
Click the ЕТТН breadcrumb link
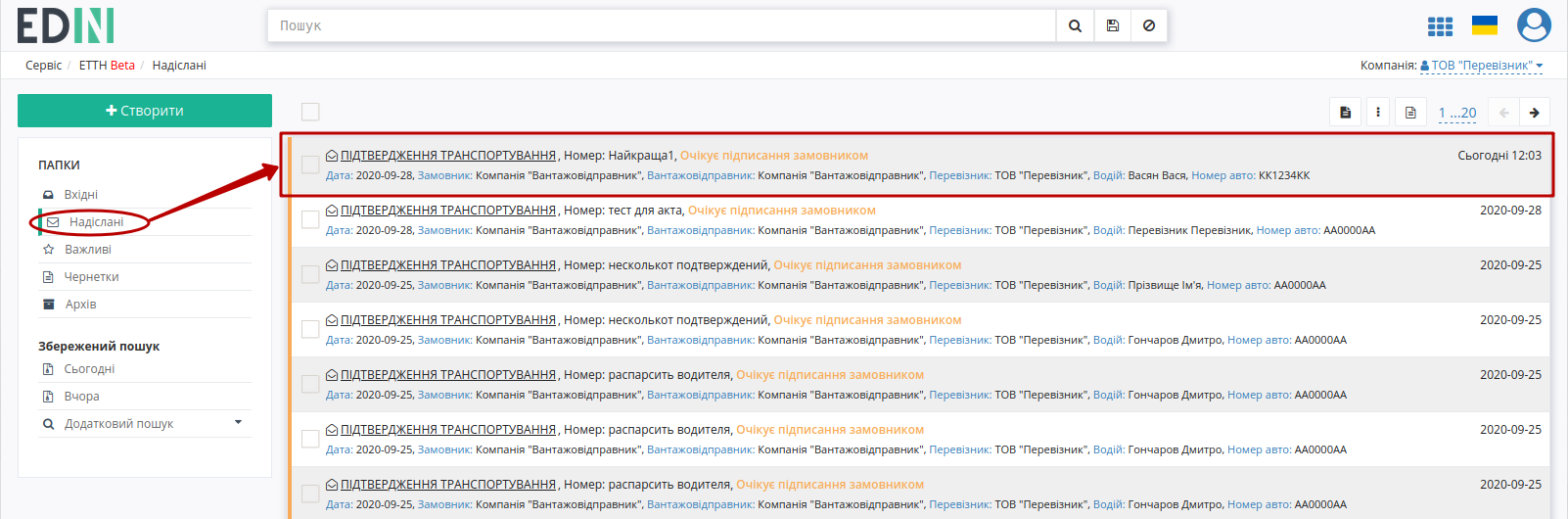click(107, 66)
